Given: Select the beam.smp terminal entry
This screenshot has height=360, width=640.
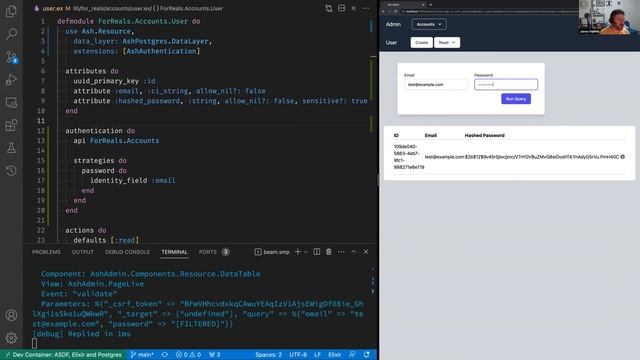Looking at the screenshot, I should 272,252.
